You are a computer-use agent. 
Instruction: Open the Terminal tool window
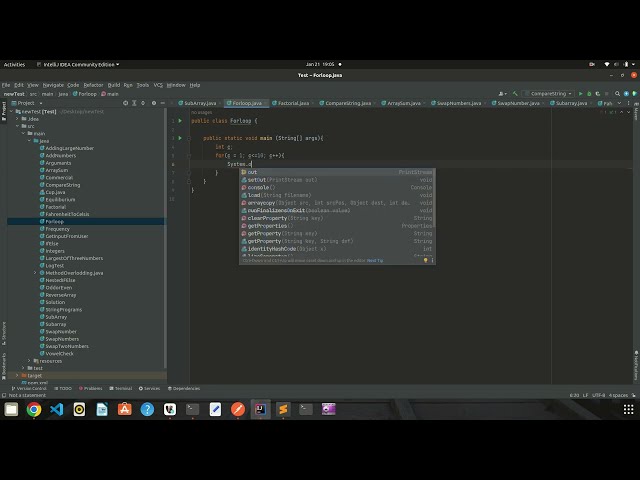[x=121, y=388]
